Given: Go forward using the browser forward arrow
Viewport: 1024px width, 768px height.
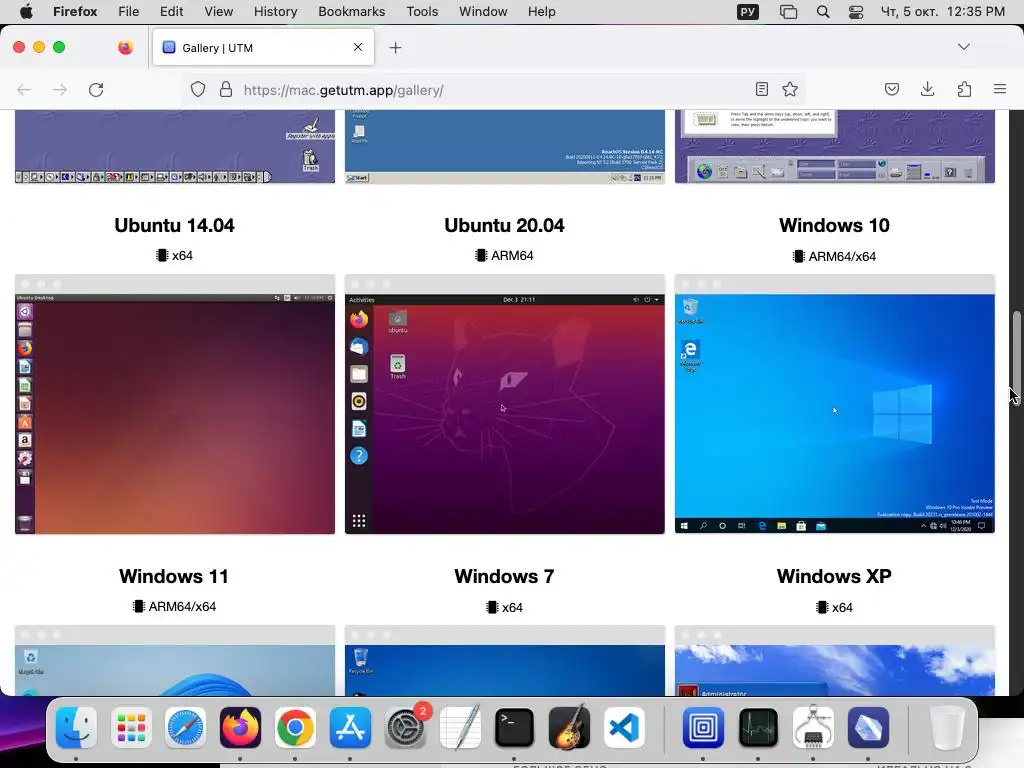Looking at the screenshot, I should (x=59, y=89).
